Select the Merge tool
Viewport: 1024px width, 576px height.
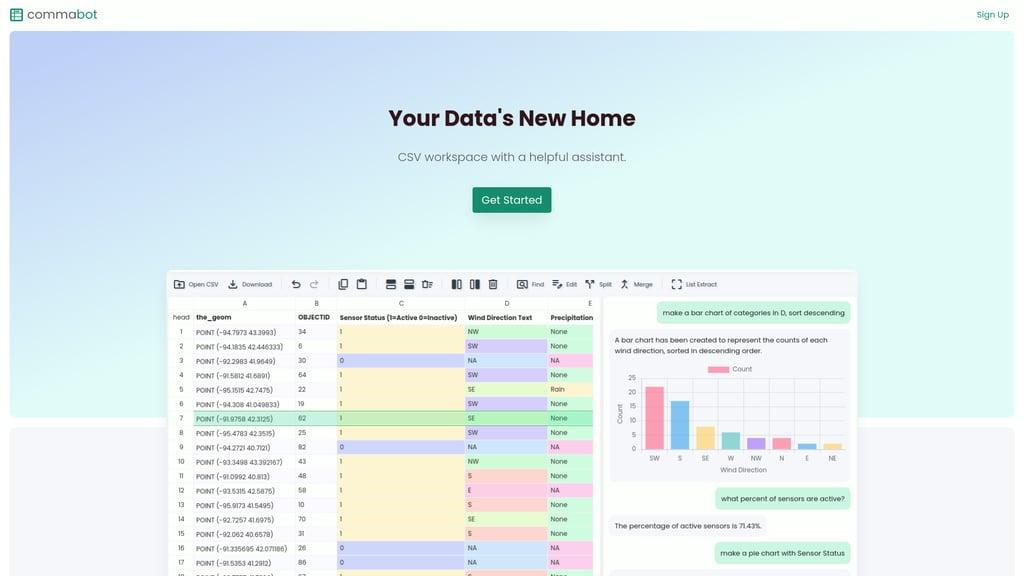(636, 284)
